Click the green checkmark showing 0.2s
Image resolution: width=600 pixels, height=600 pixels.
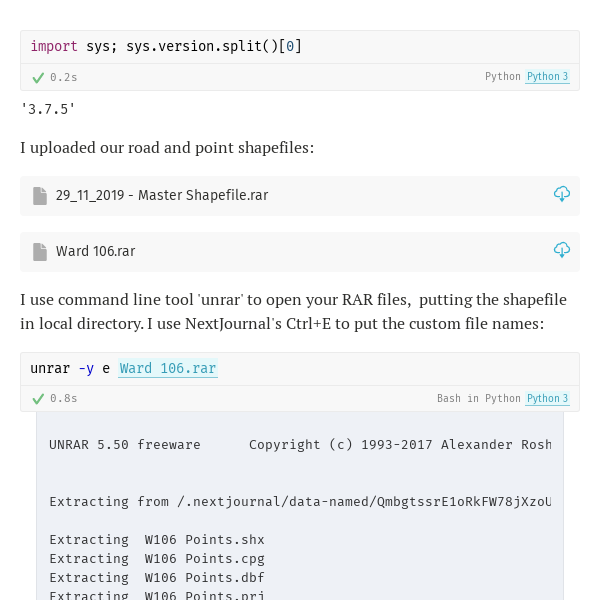click(38, 78)
